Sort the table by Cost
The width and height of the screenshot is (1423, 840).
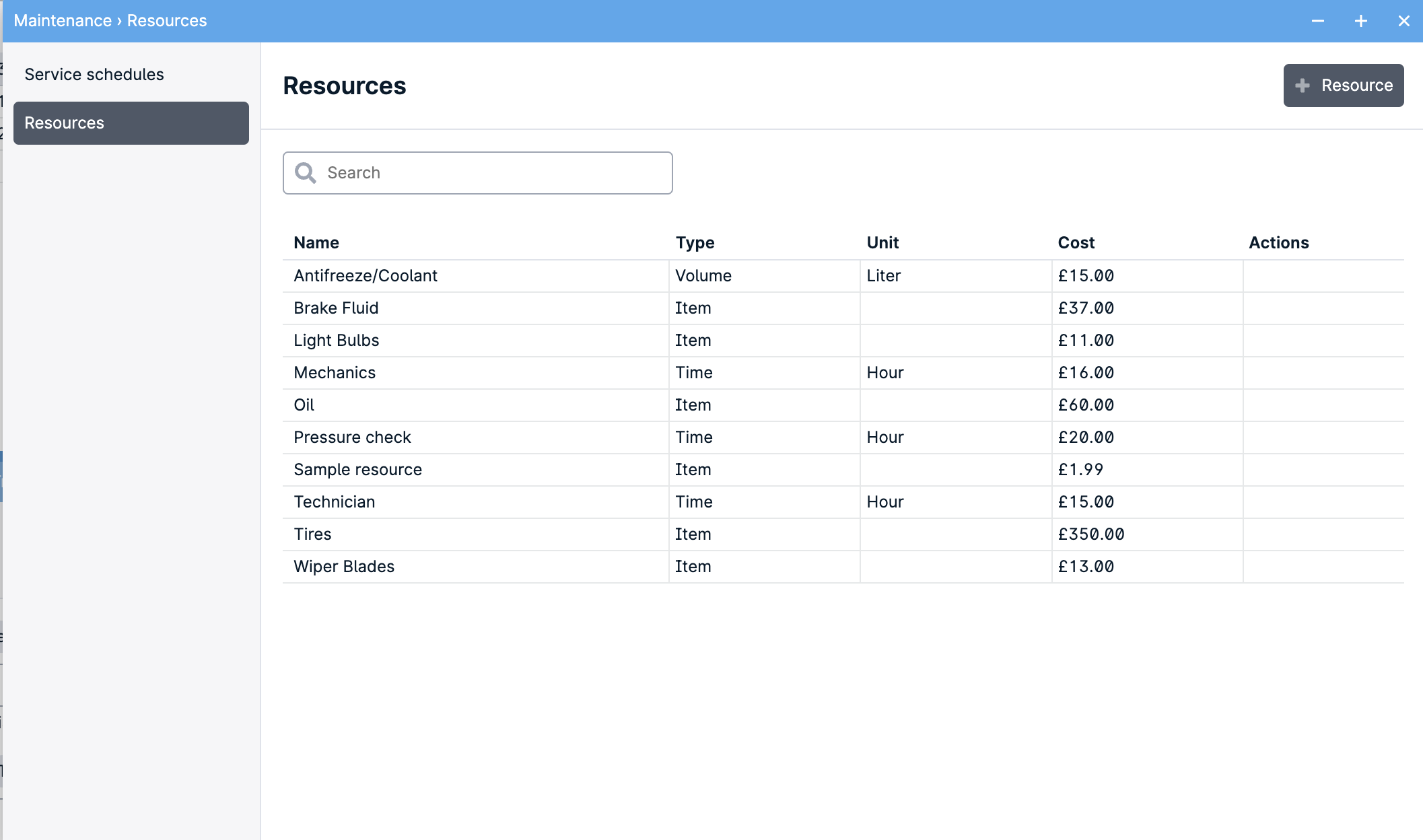point(1076,242)
